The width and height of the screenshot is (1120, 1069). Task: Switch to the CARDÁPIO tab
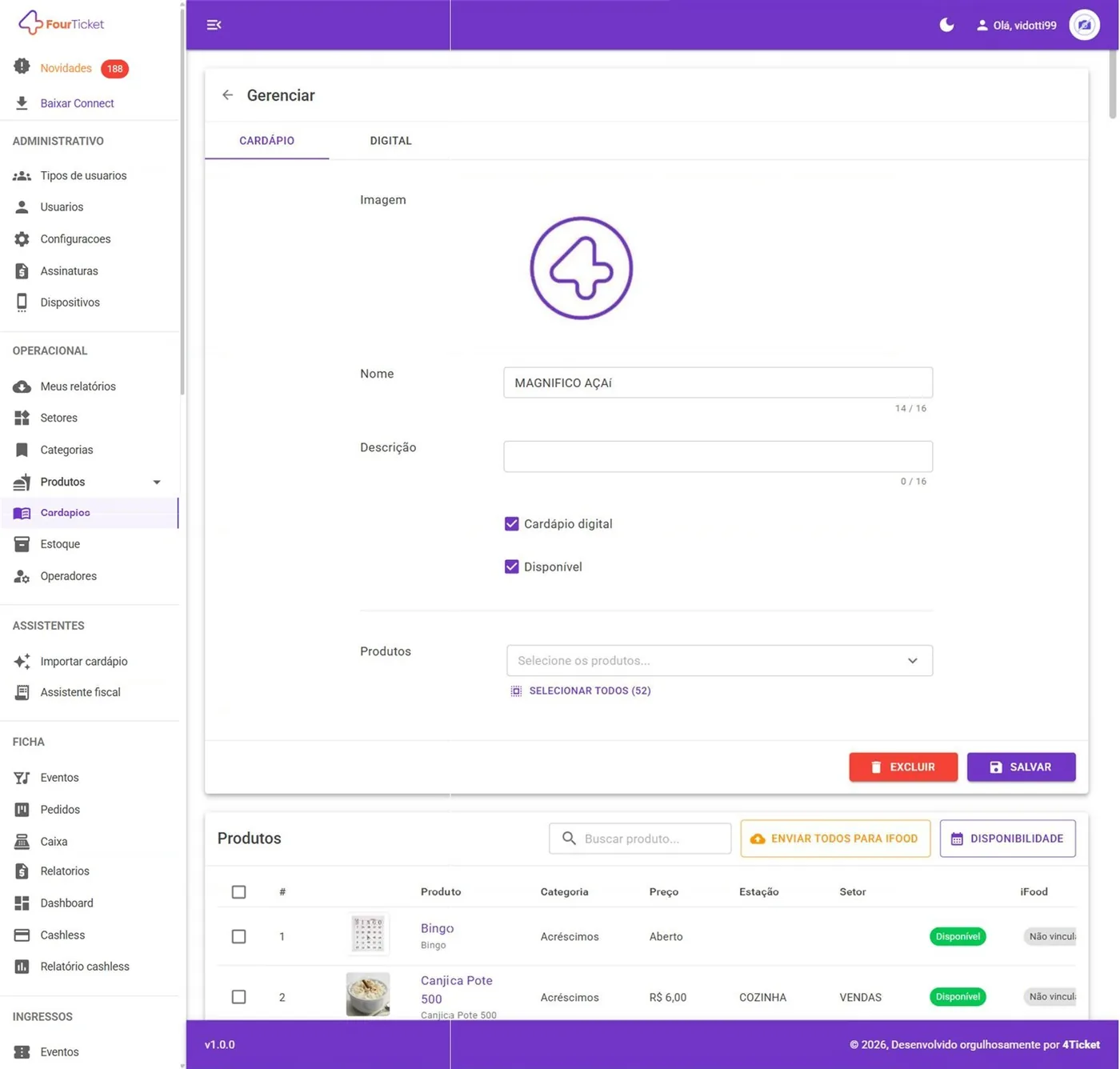(x=266, y=141)
